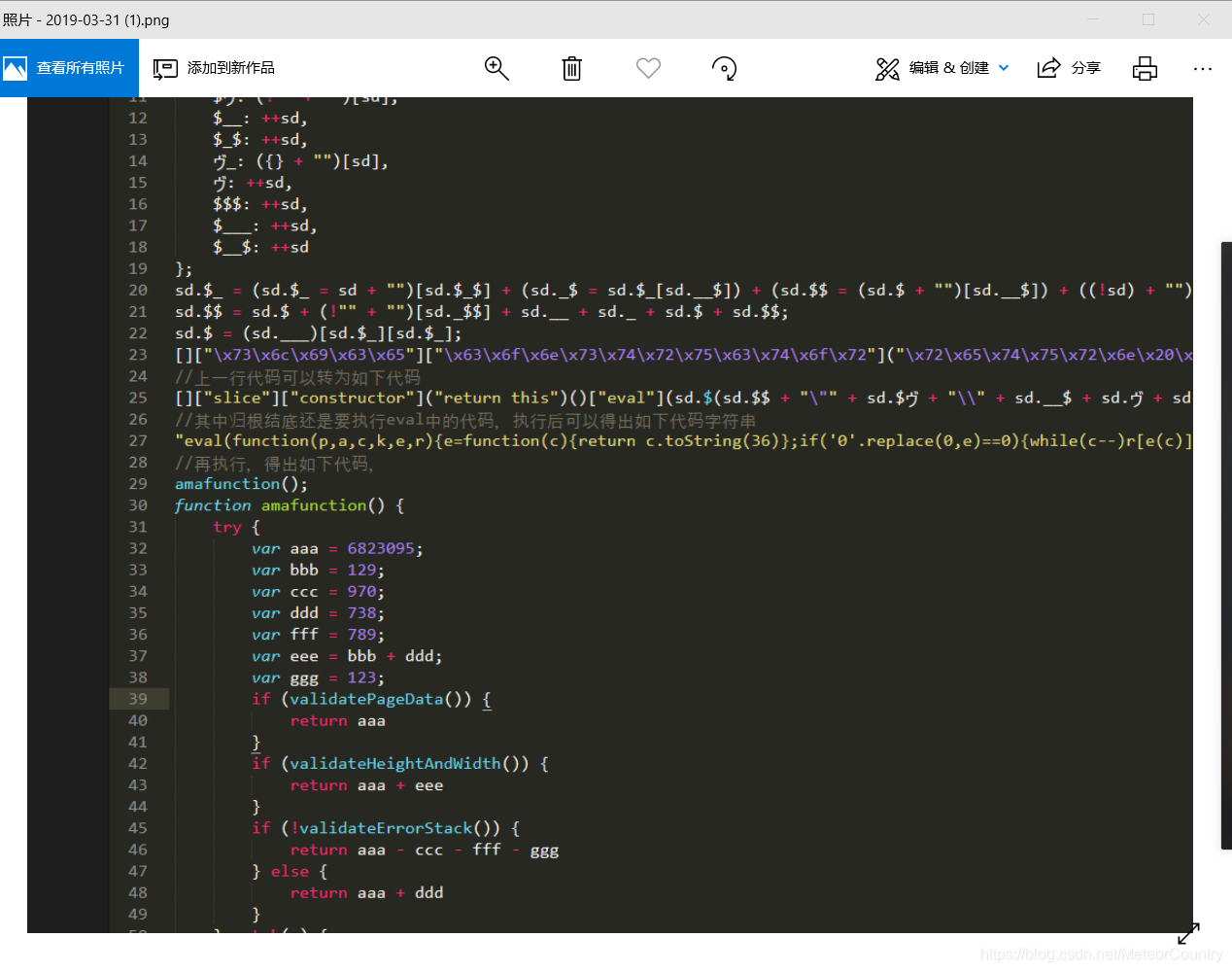Click the fullscreen arrows icon at bottom right

1188,933
